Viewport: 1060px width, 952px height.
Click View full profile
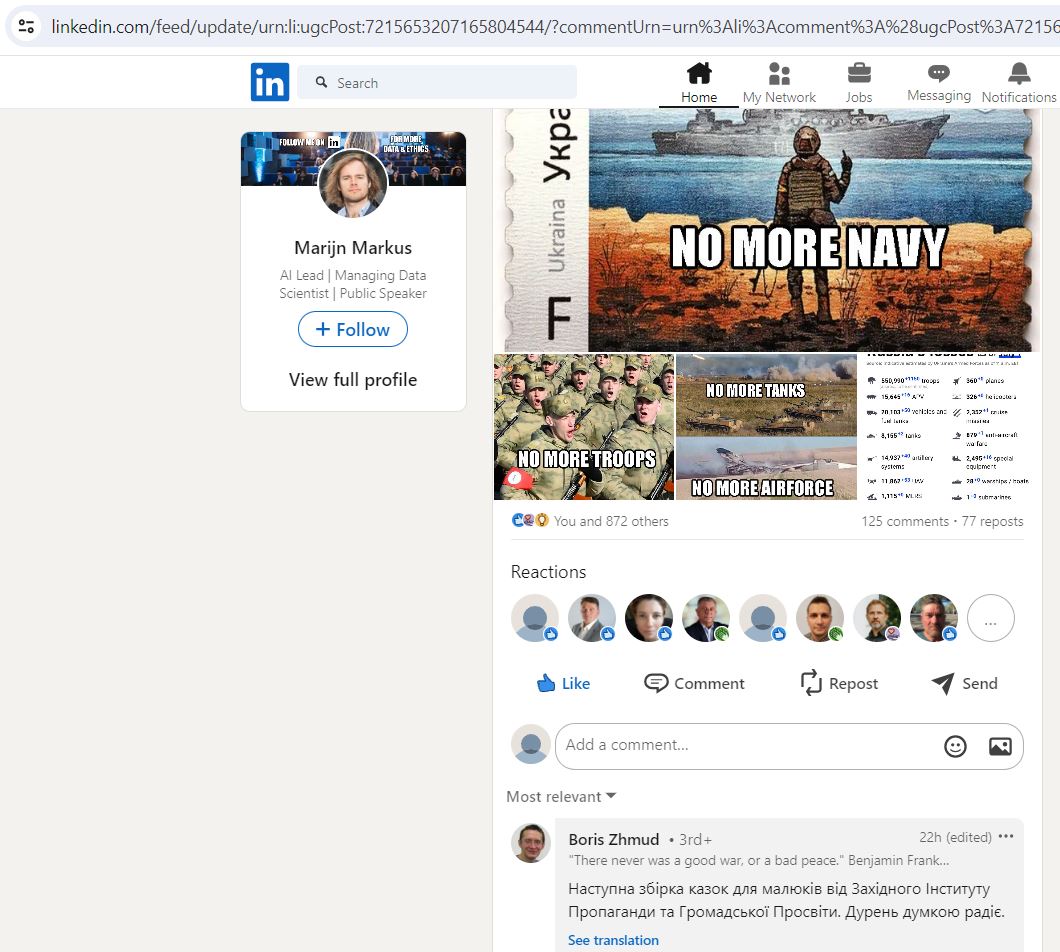click(353, 380)
